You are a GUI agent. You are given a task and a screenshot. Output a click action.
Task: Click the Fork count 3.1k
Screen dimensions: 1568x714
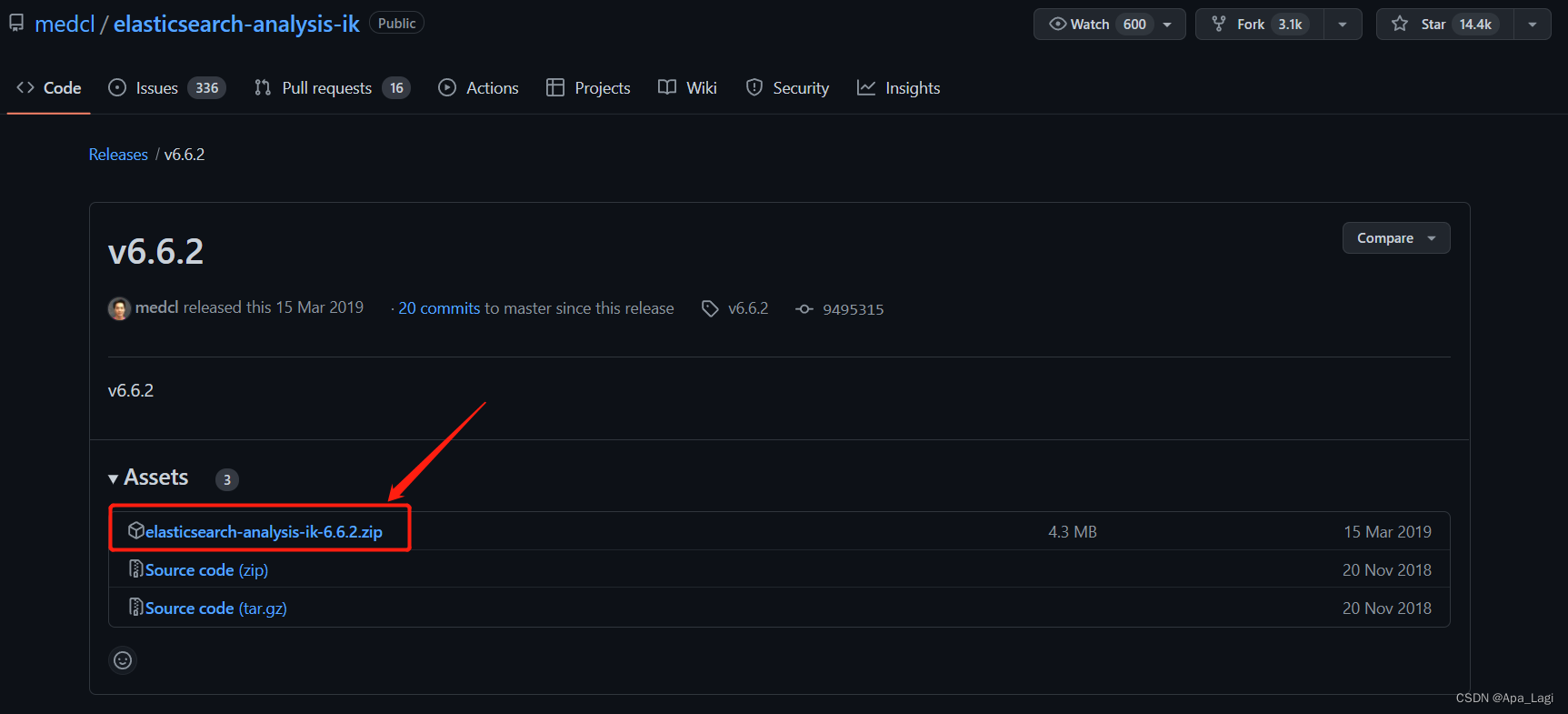pos(1290,25)
